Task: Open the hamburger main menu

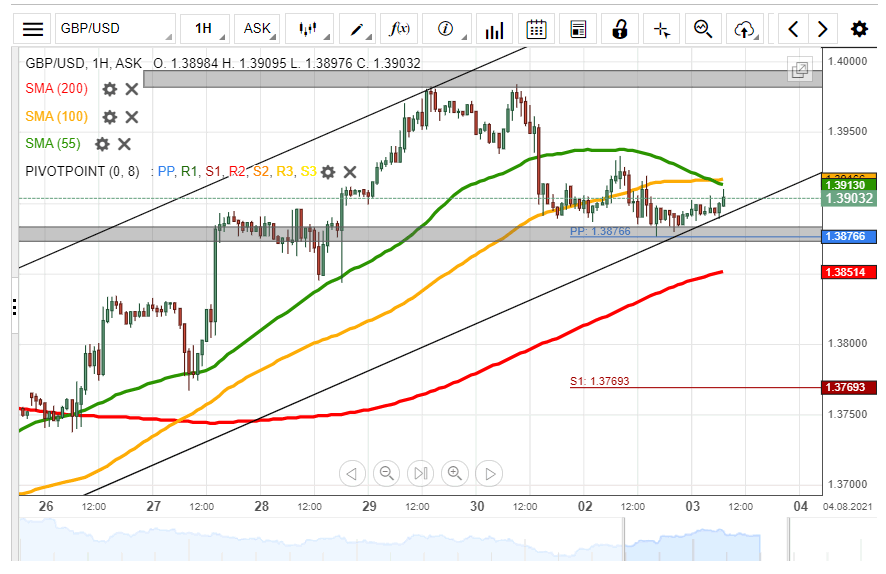Action: point(32,29)
